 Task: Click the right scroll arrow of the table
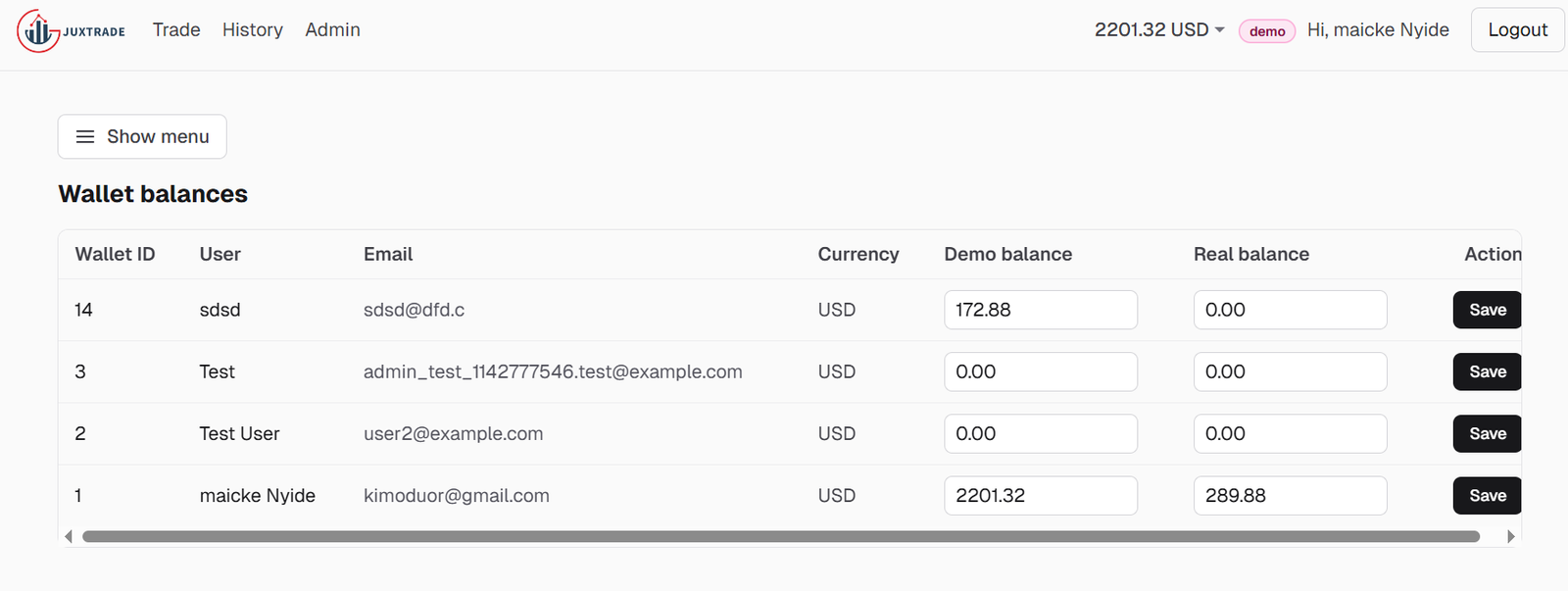[1510, 536]
